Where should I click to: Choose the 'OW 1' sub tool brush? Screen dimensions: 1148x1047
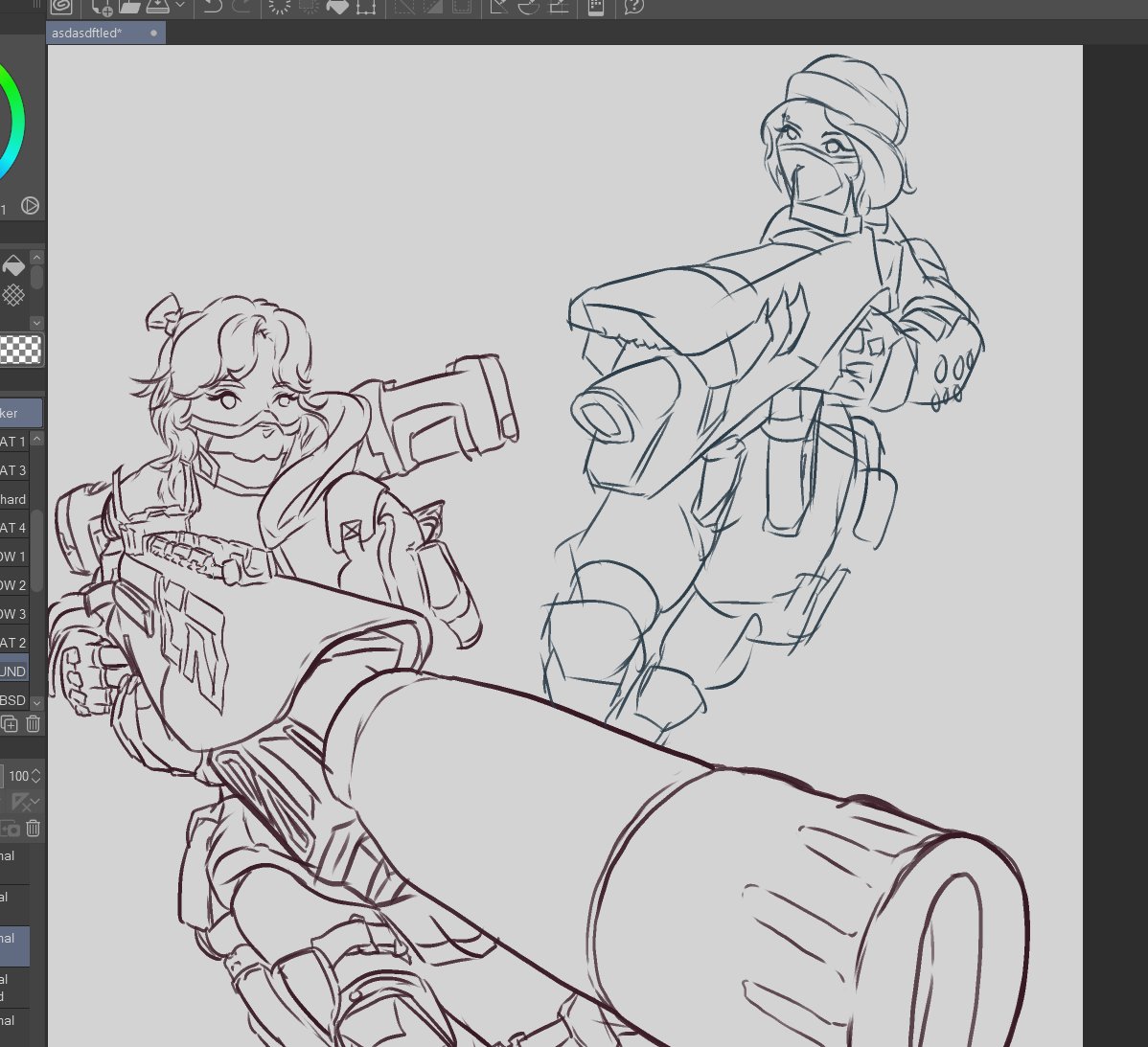click(x=14, y=557)
